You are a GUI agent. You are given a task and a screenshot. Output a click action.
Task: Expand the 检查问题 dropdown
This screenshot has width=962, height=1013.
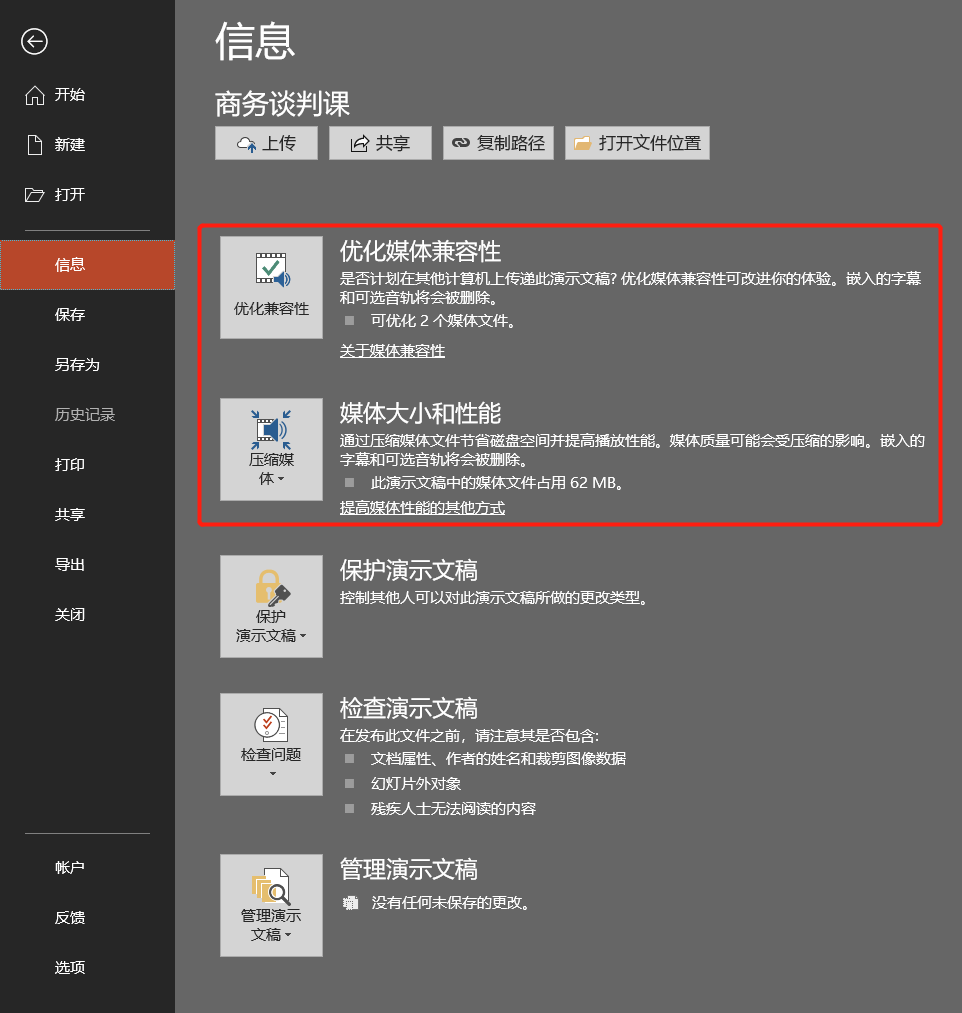pos(271,744)
